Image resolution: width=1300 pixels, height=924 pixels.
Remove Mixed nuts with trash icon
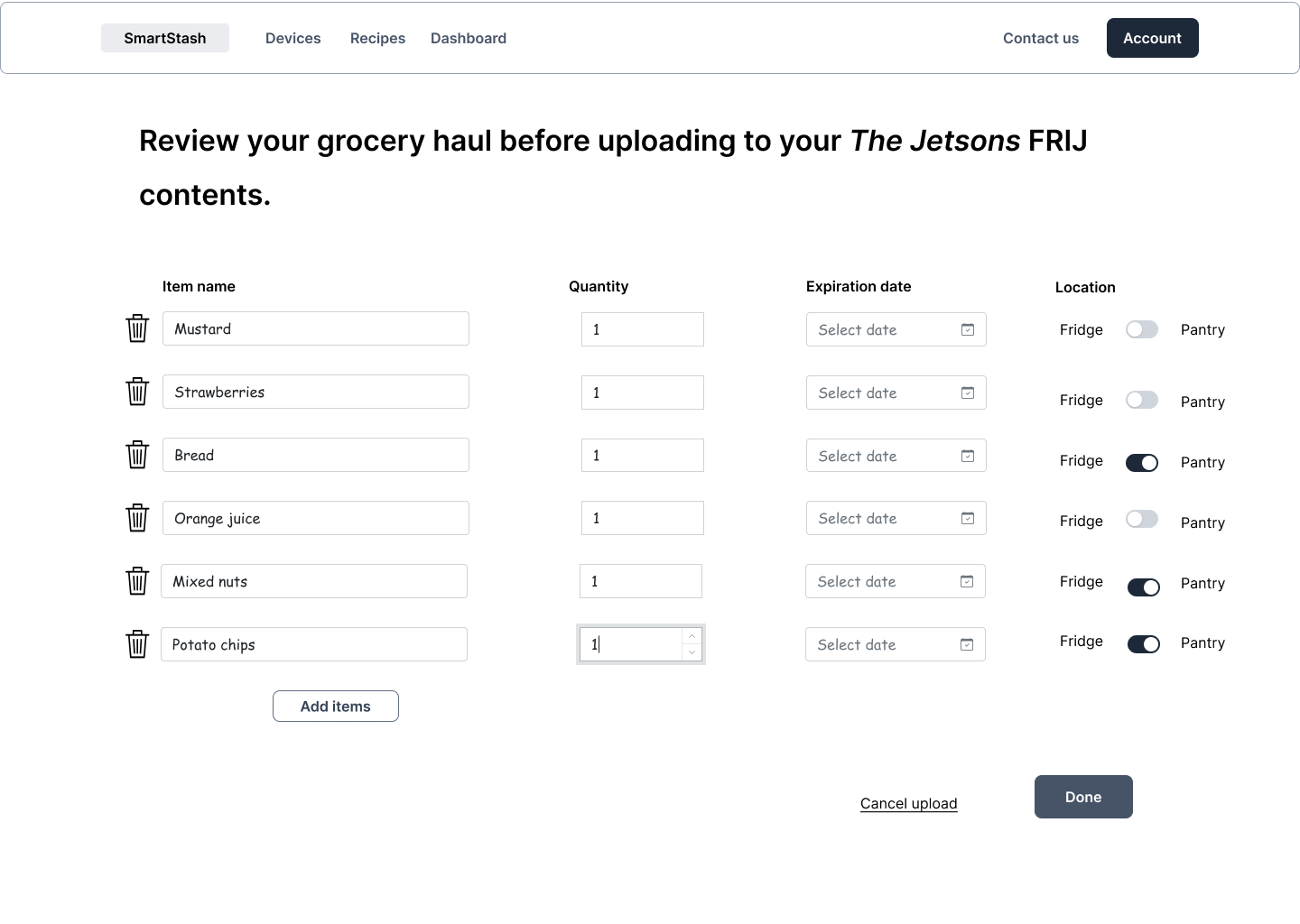pos(137,581)
